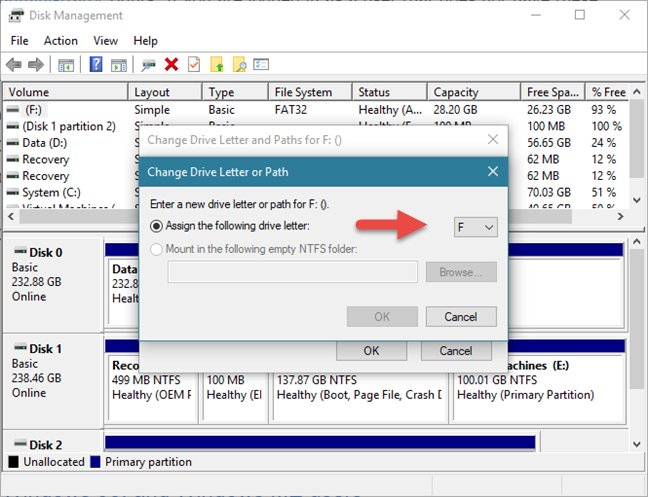Click the NTFS folder path input field

click(x=293, y=272)
